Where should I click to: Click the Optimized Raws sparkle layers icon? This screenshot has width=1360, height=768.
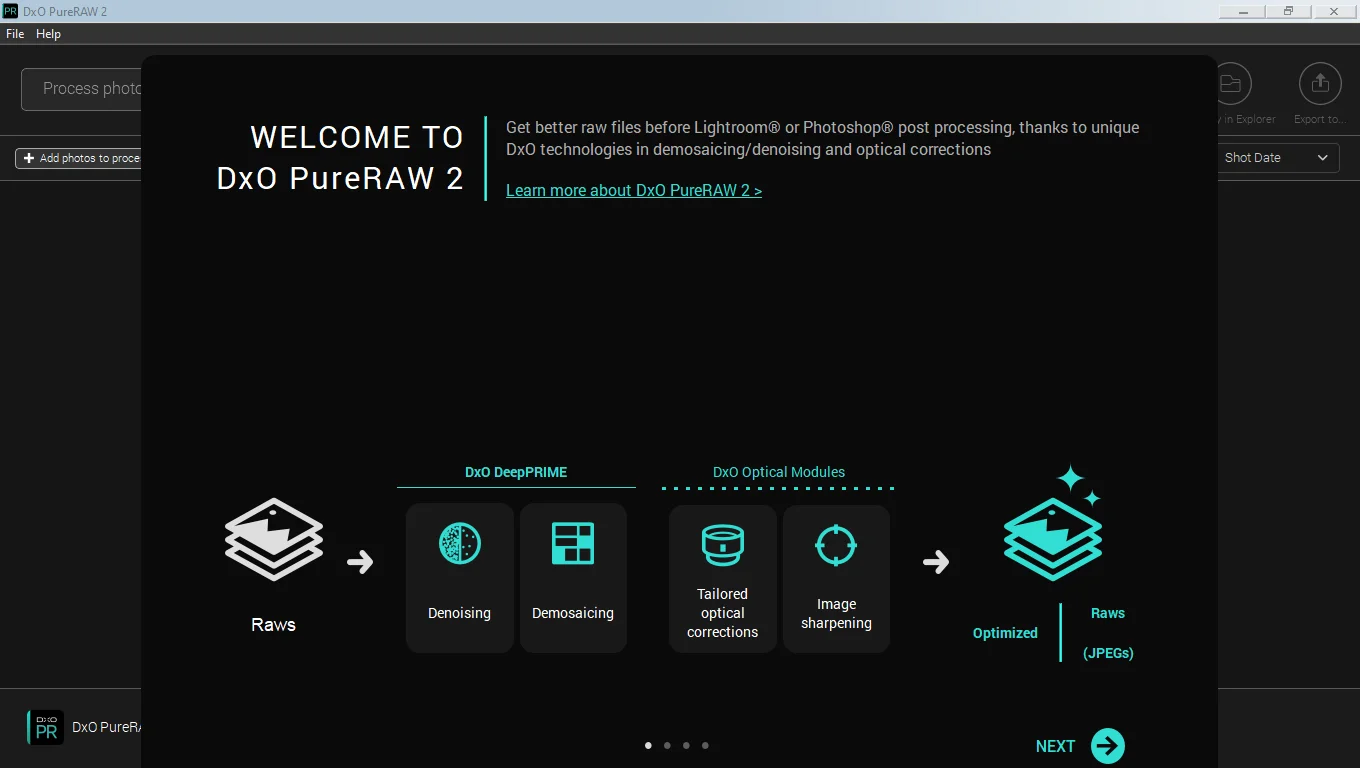click(1053, 524)
